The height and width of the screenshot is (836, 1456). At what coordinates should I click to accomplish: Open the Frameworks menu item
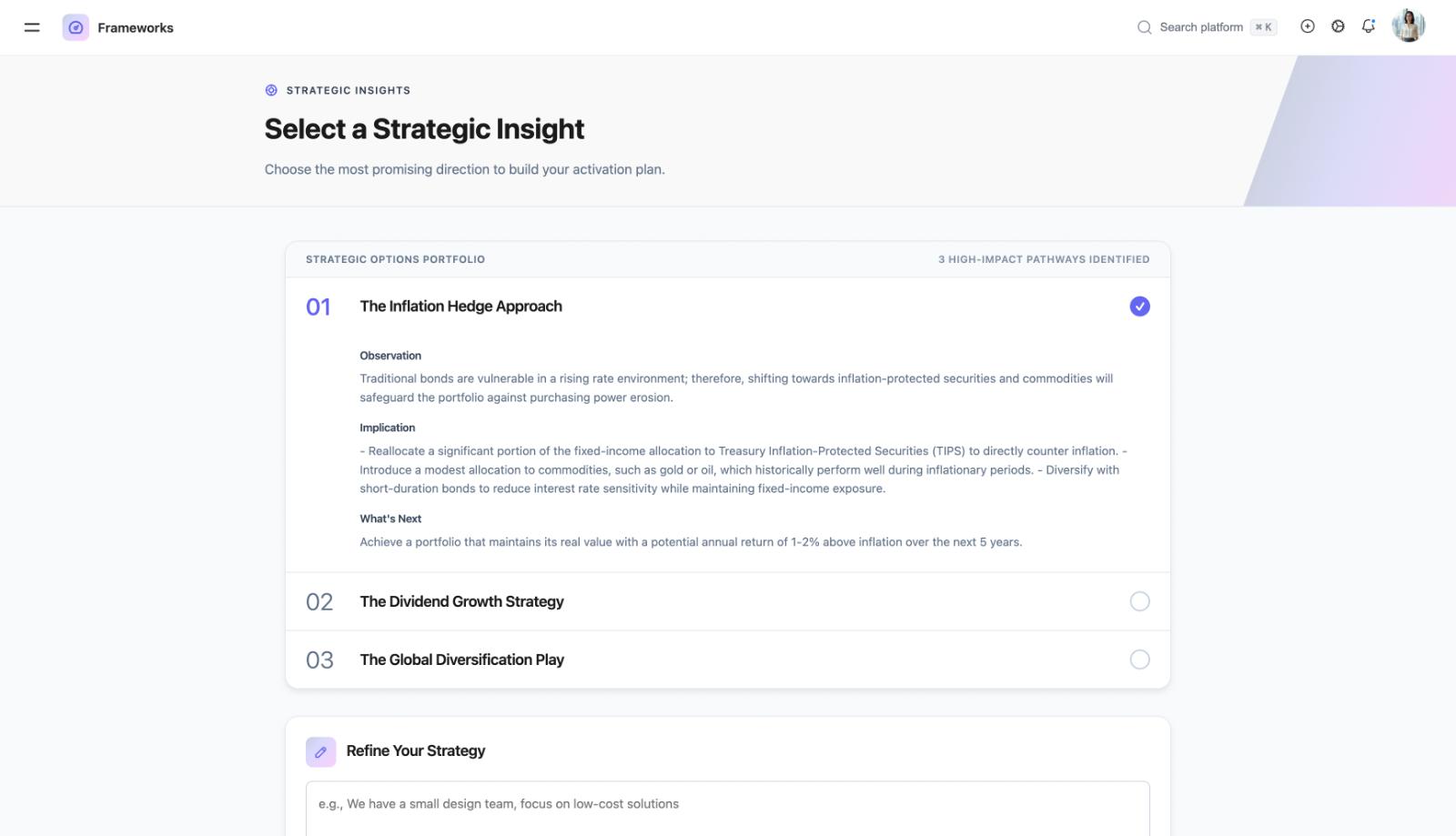[x=136, y=27]
